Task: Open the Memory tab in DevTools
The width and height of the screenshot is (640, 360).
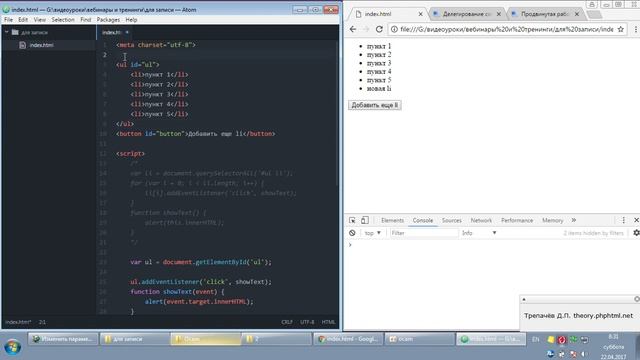Action: tap(553, 220)
